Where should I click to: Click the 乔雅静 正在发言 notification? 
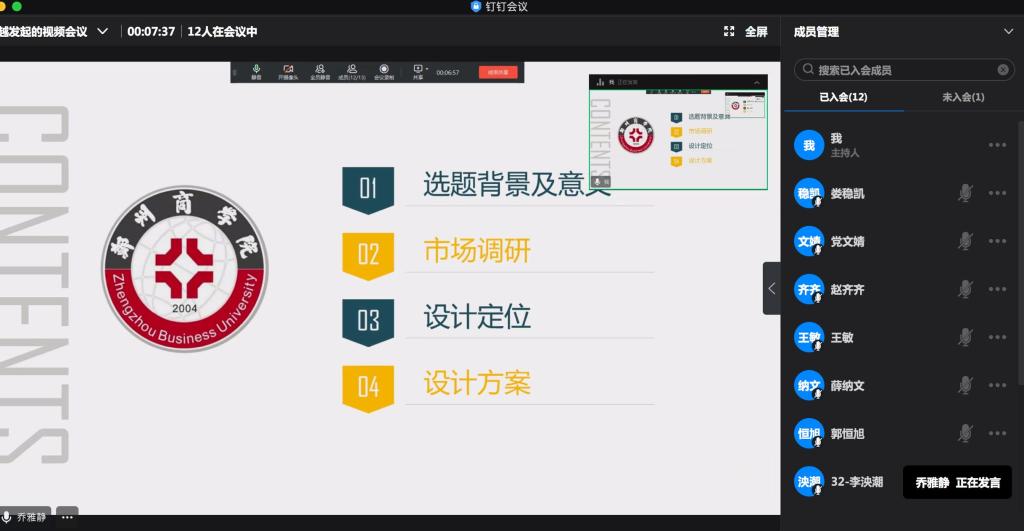(957, 482)
